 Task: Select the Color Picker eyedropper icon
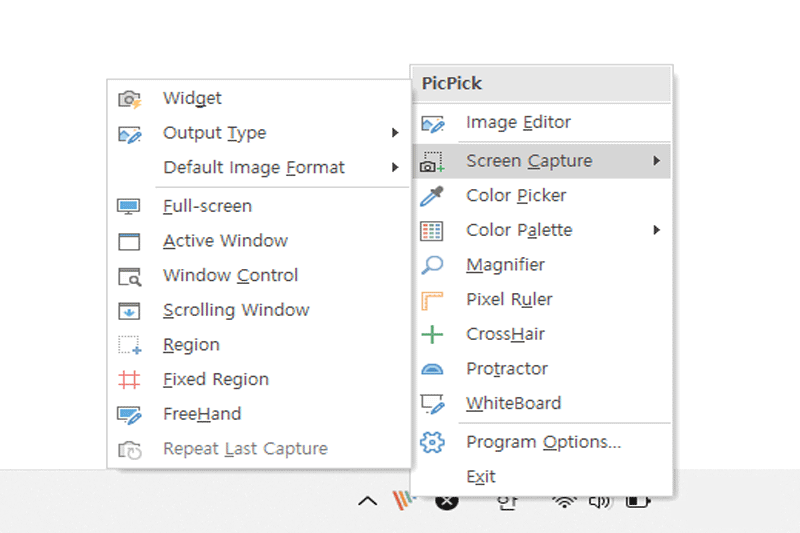click(x=431, y=196)
